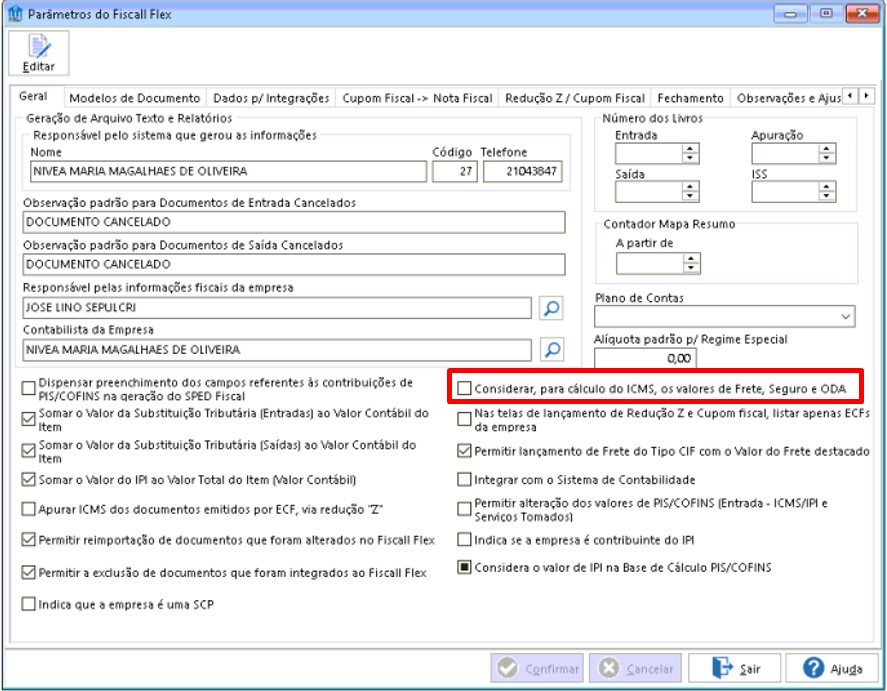Click the Nome field NIVEA MARIA MAGALHAES
Viewport: 887px width, 691px height.
pyautogui.click(x=229, y=171)
